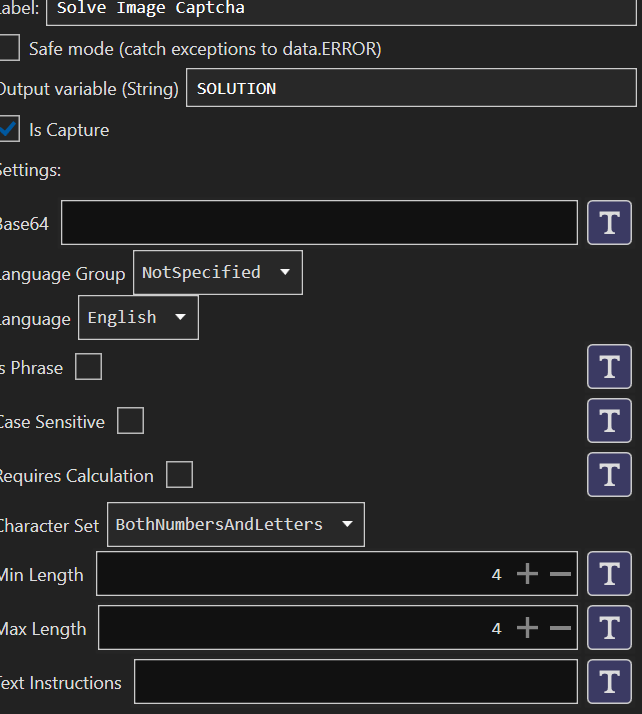Enable the Requires Calculation checkbox
The image size is (642, 714).
click(179, 474)
